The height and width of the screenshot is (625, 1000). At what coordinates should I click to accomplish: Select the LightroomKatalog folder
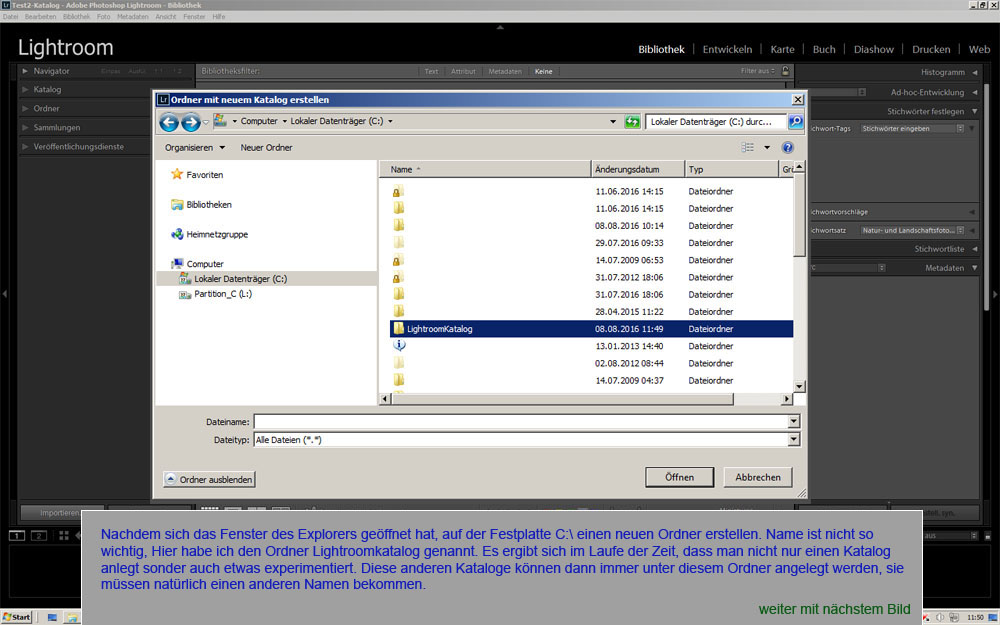(439, 328)
